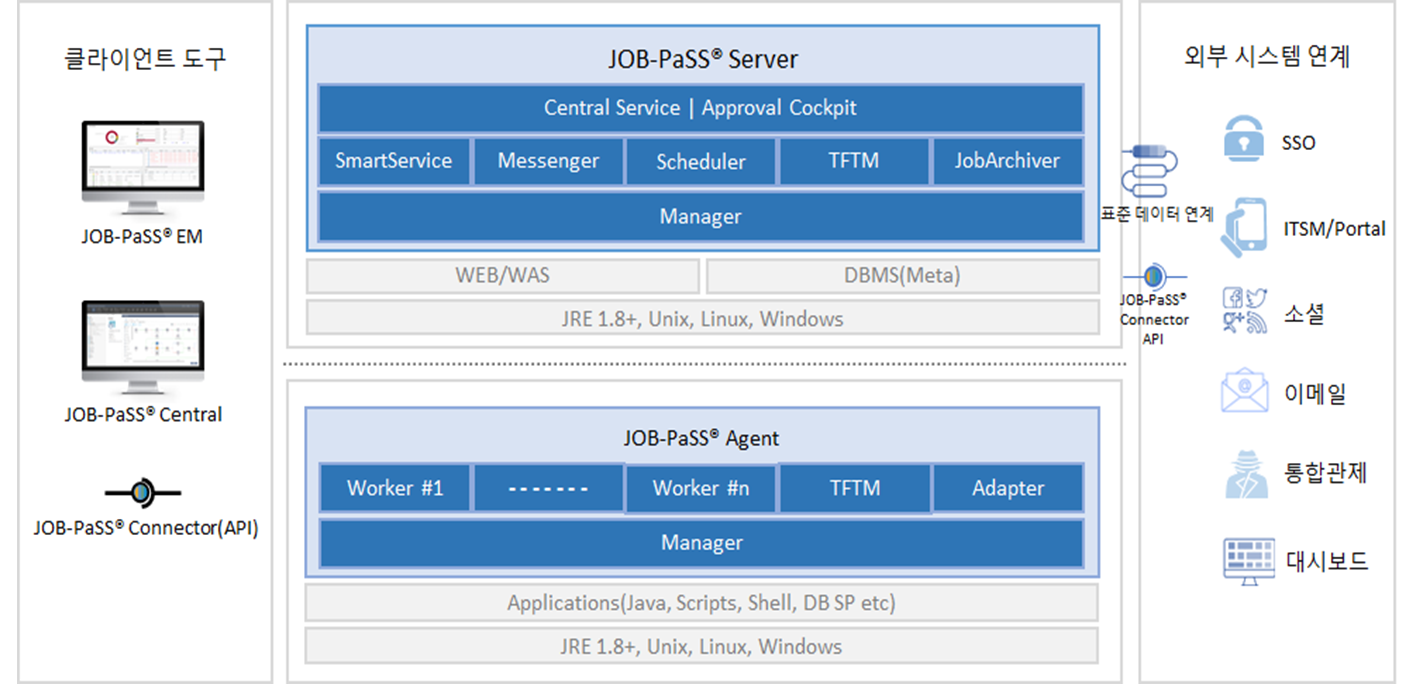The image size is (1416, 684).
Task: Select the Scheduler module block
Action: 701,162
